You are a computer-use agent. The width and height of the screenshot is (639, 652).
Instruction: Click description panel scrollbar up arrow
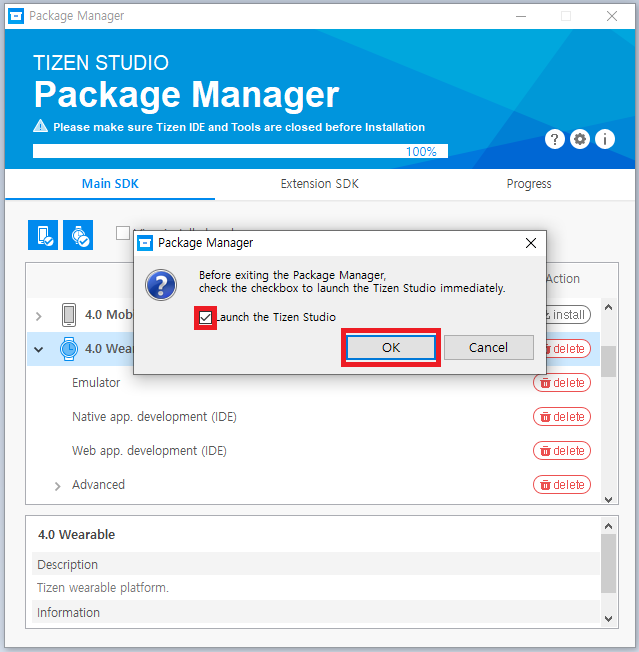click(x=609, y=527)
